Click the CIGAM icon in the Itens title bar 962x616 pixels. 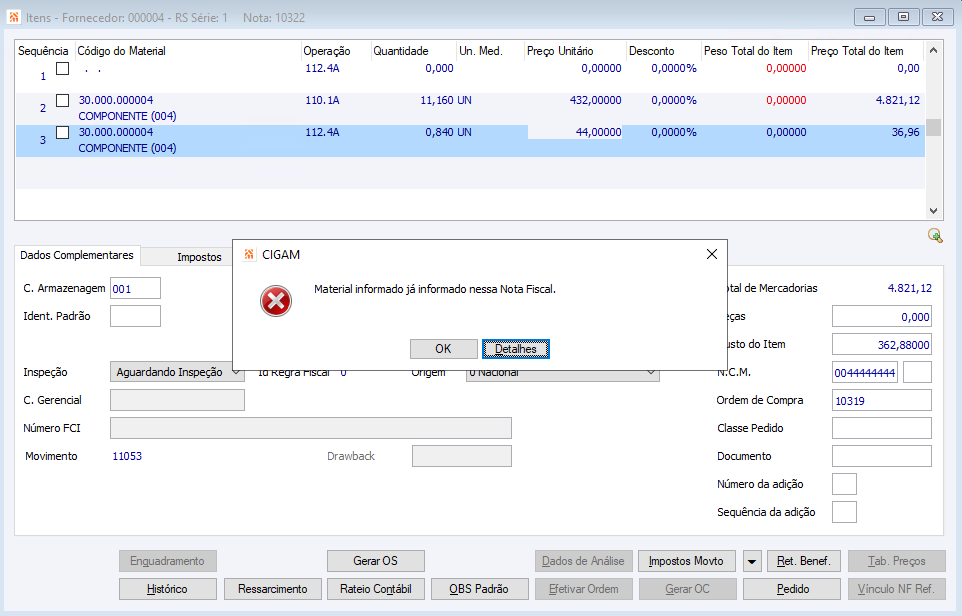tap(13, 17)
